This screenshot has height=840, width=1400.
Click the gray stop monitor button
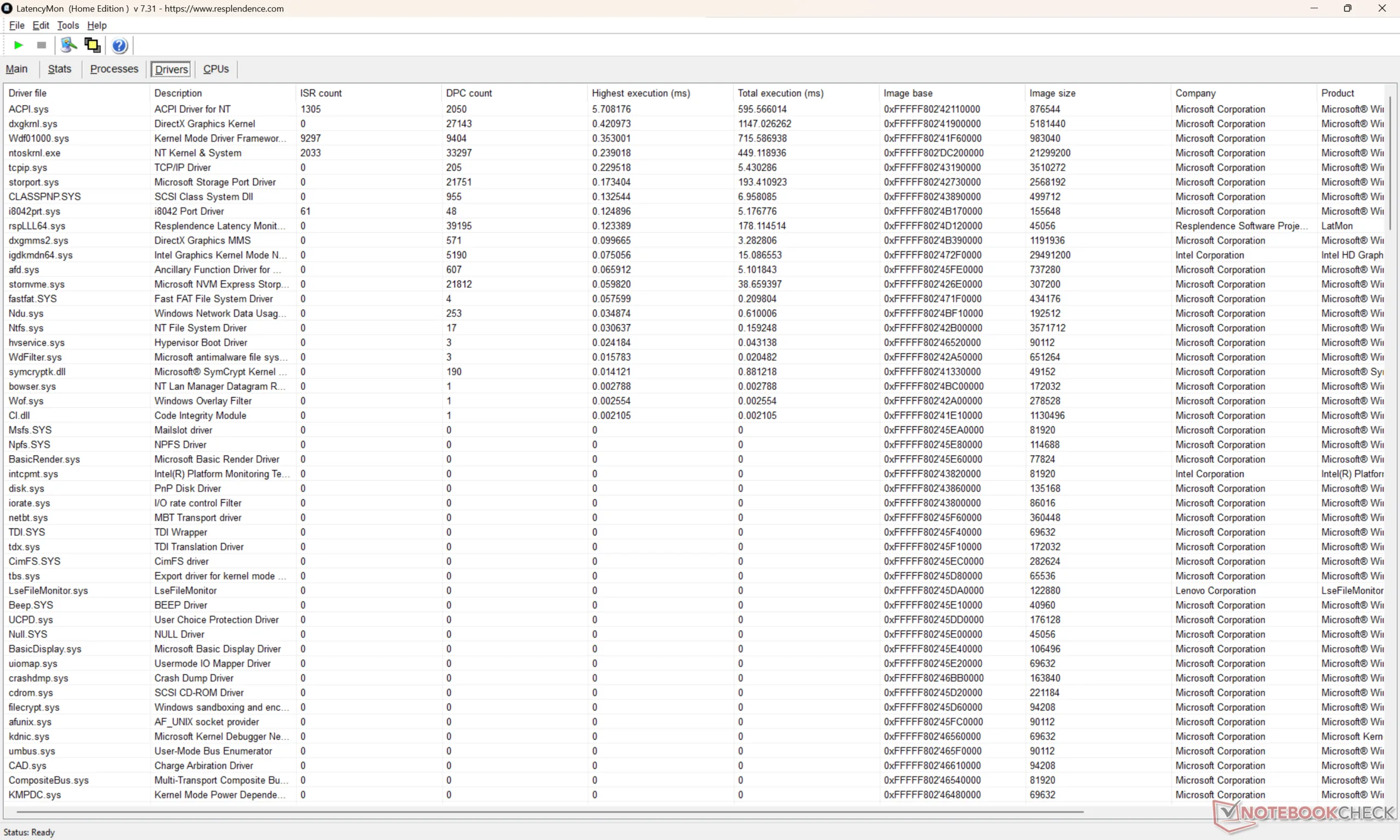42,45
